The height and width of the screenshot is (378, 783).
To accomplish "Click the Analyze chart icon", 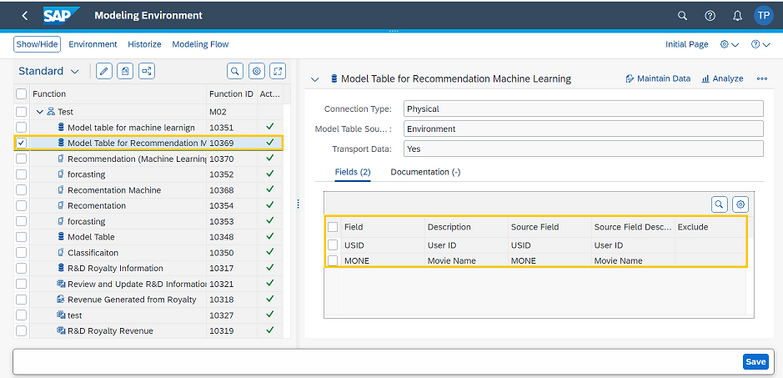I will click(706, 79).
